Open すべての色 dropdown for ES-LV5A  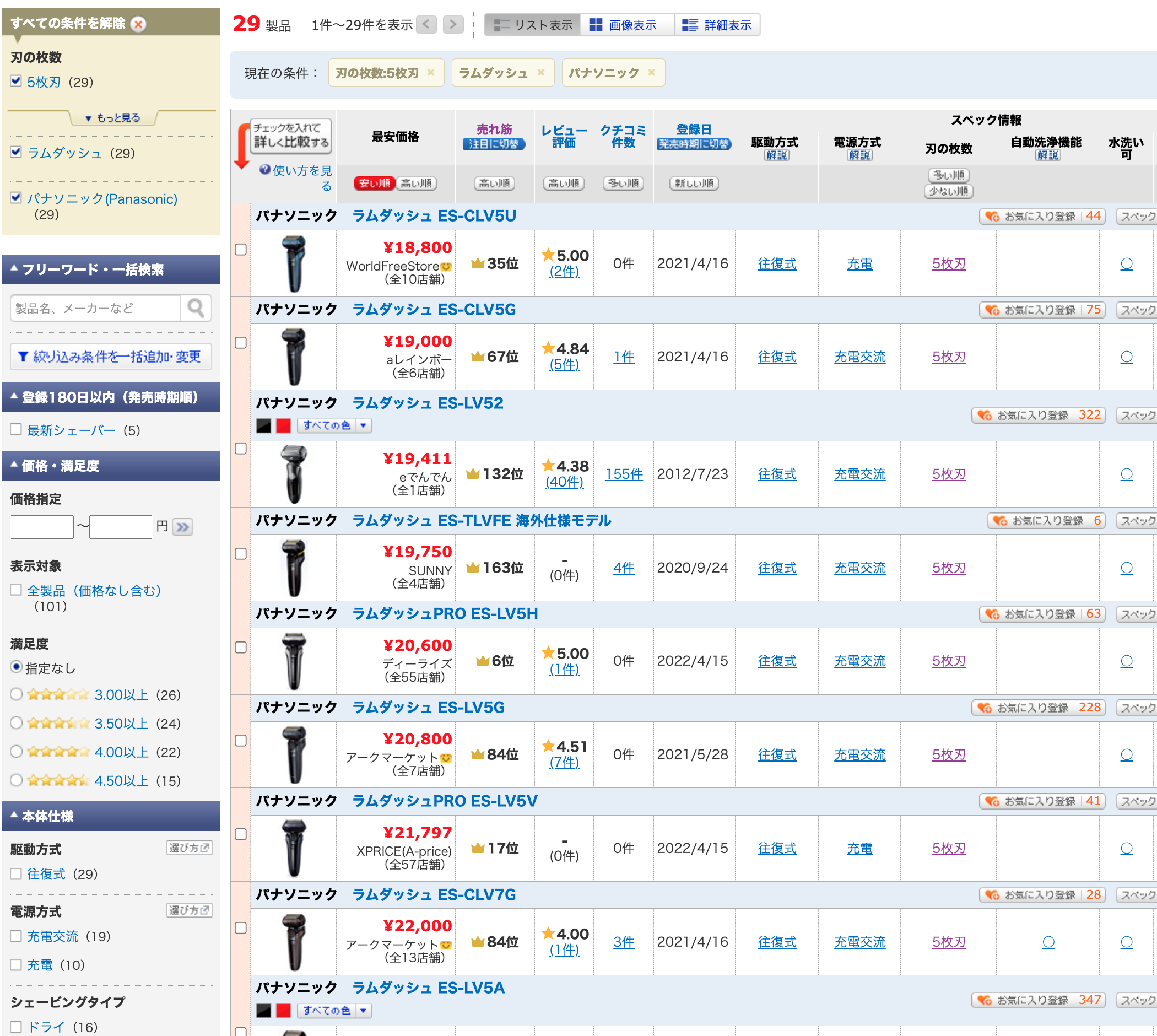tap(334, 1011)
